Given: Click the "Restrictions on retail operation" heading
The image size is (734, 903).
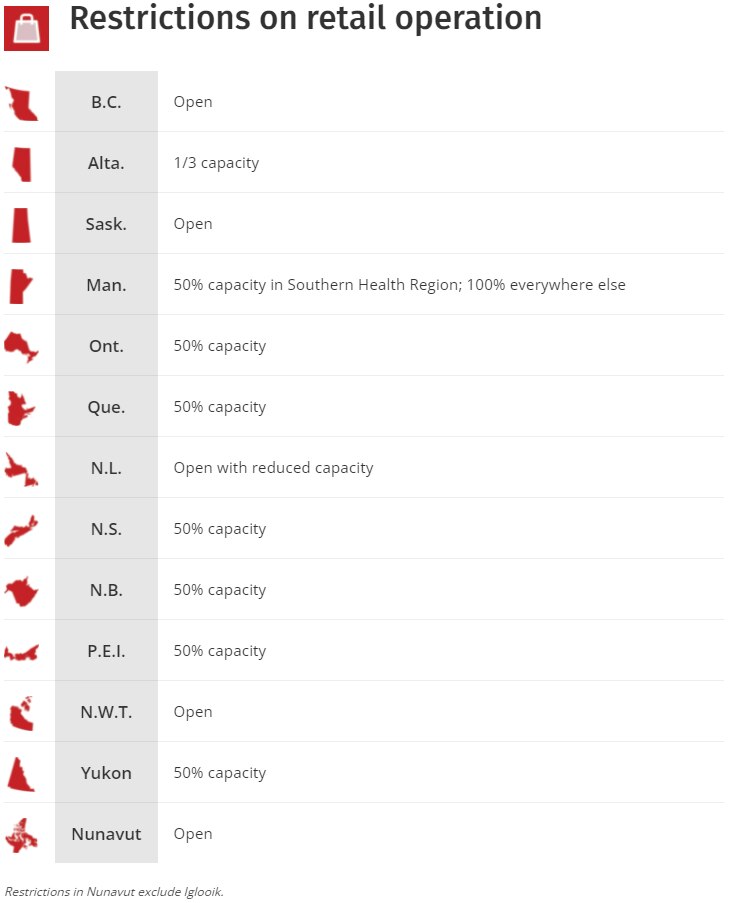Looking at the screenshot, I should coord(305,18).
